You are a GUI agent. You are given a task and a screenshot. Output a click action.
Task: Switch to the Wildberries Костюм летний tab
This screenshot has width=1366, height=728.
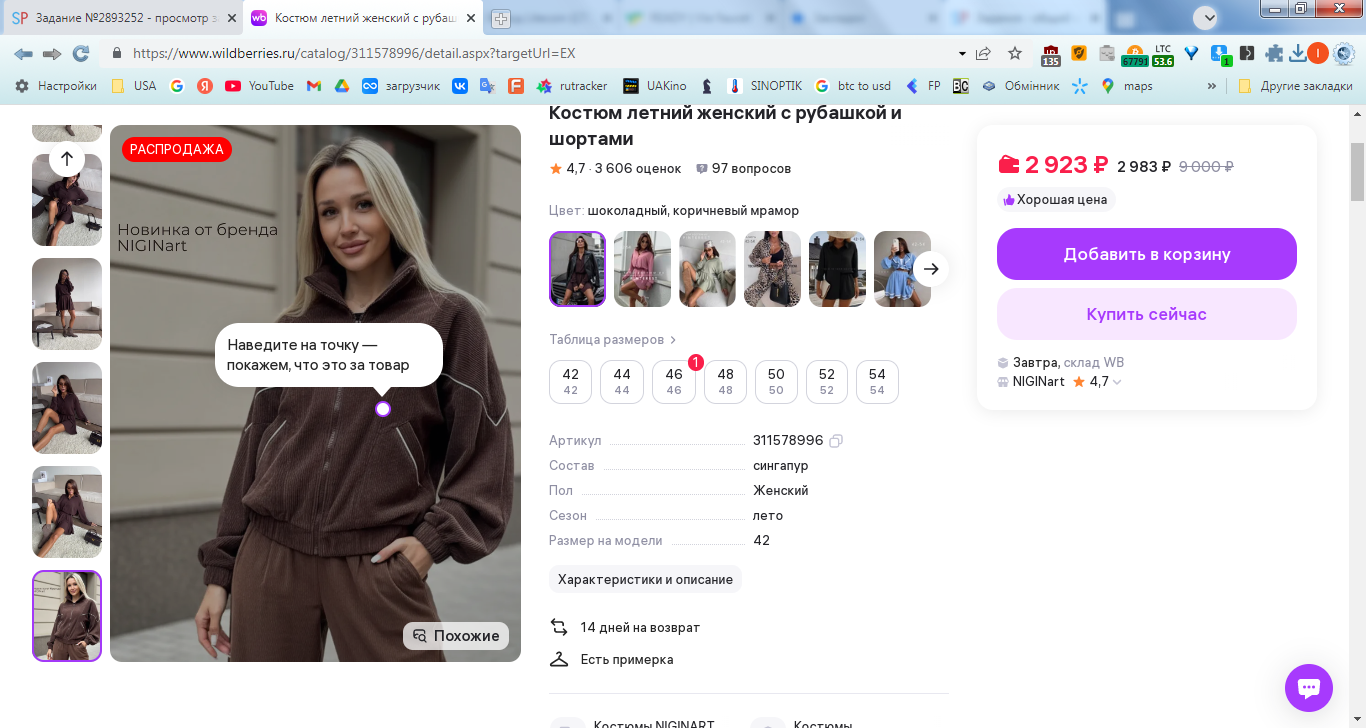click(x=362, y=18)
